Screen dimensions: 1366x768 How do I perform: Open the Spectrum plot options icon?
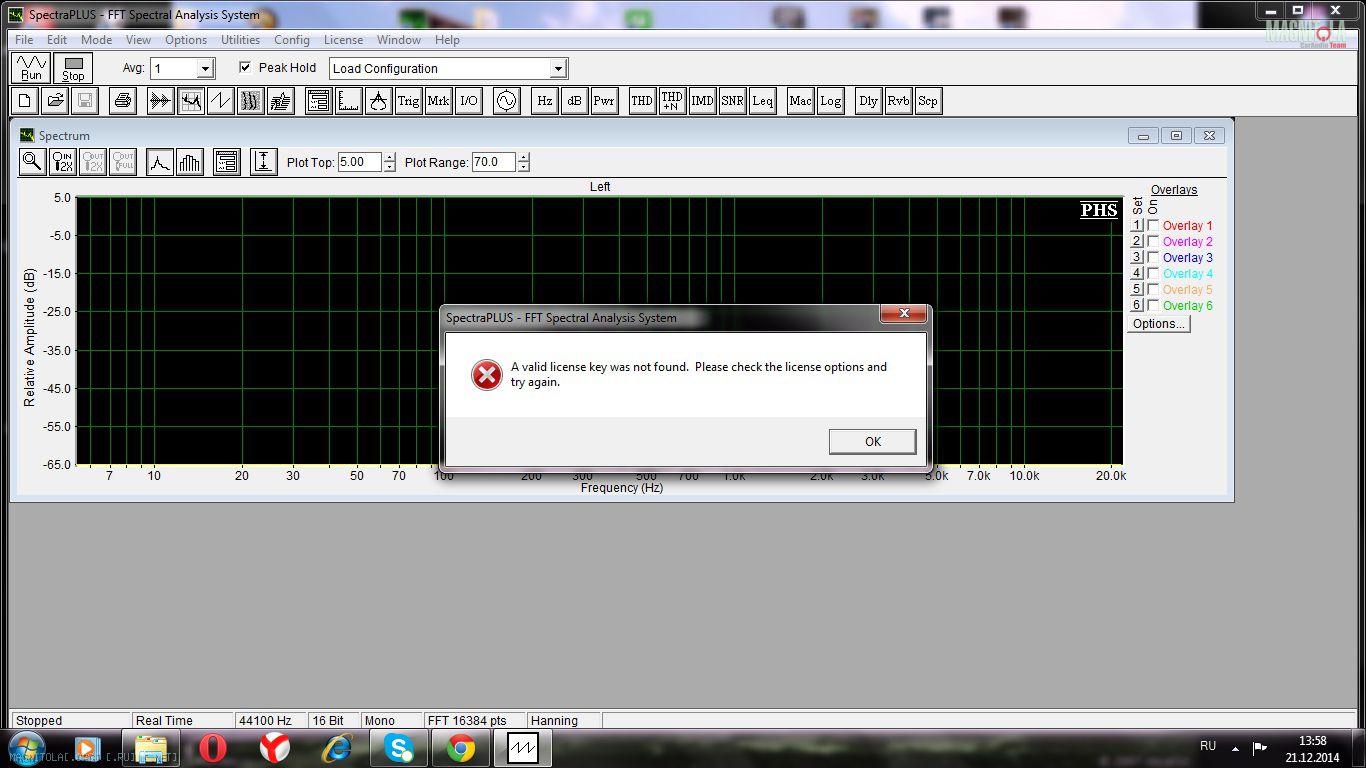227,162
